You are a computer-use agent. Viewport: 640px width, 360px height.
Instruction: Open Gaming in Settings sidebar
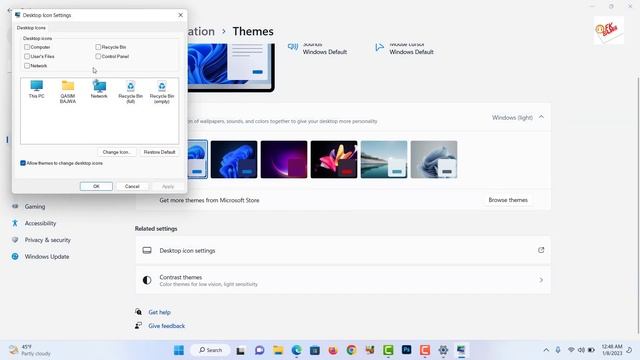pyautogui.click(x=35, y=207)
